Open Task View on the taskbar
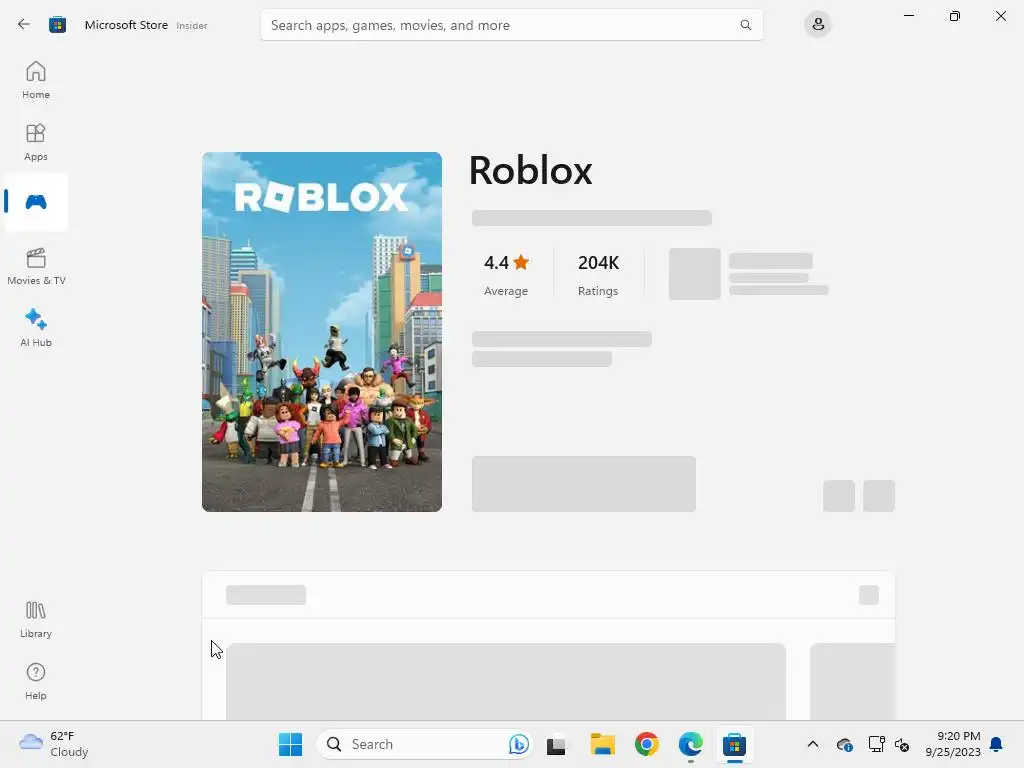 coord(556,745)
